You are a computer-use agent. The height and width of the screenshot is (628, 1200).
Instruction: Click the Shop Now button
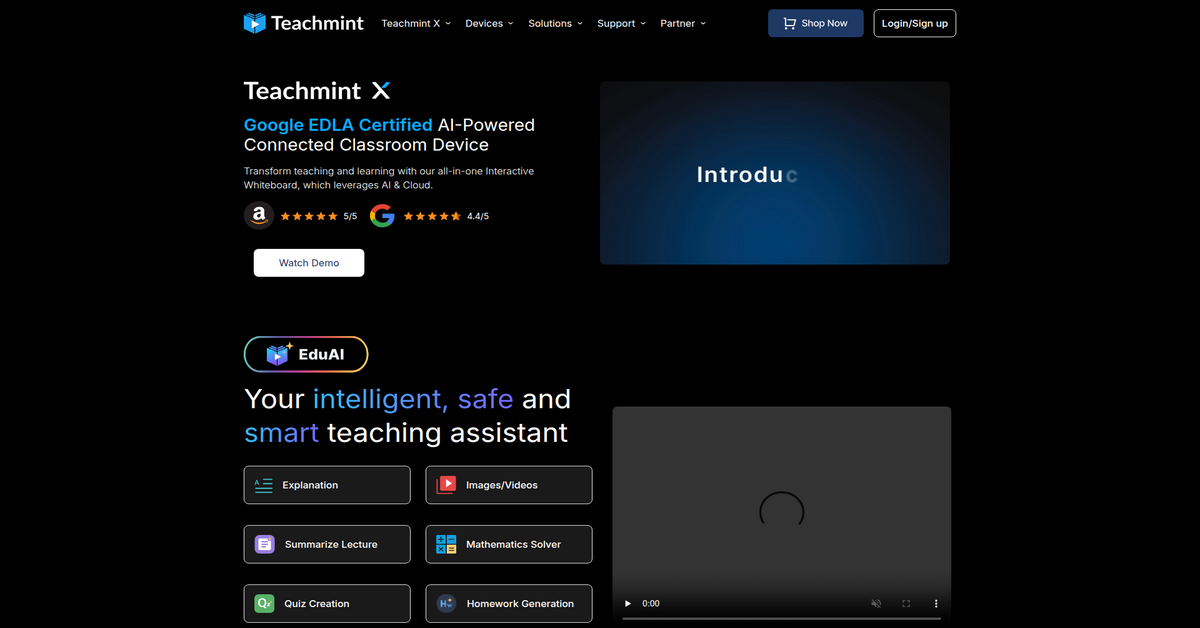coord(815,23)
